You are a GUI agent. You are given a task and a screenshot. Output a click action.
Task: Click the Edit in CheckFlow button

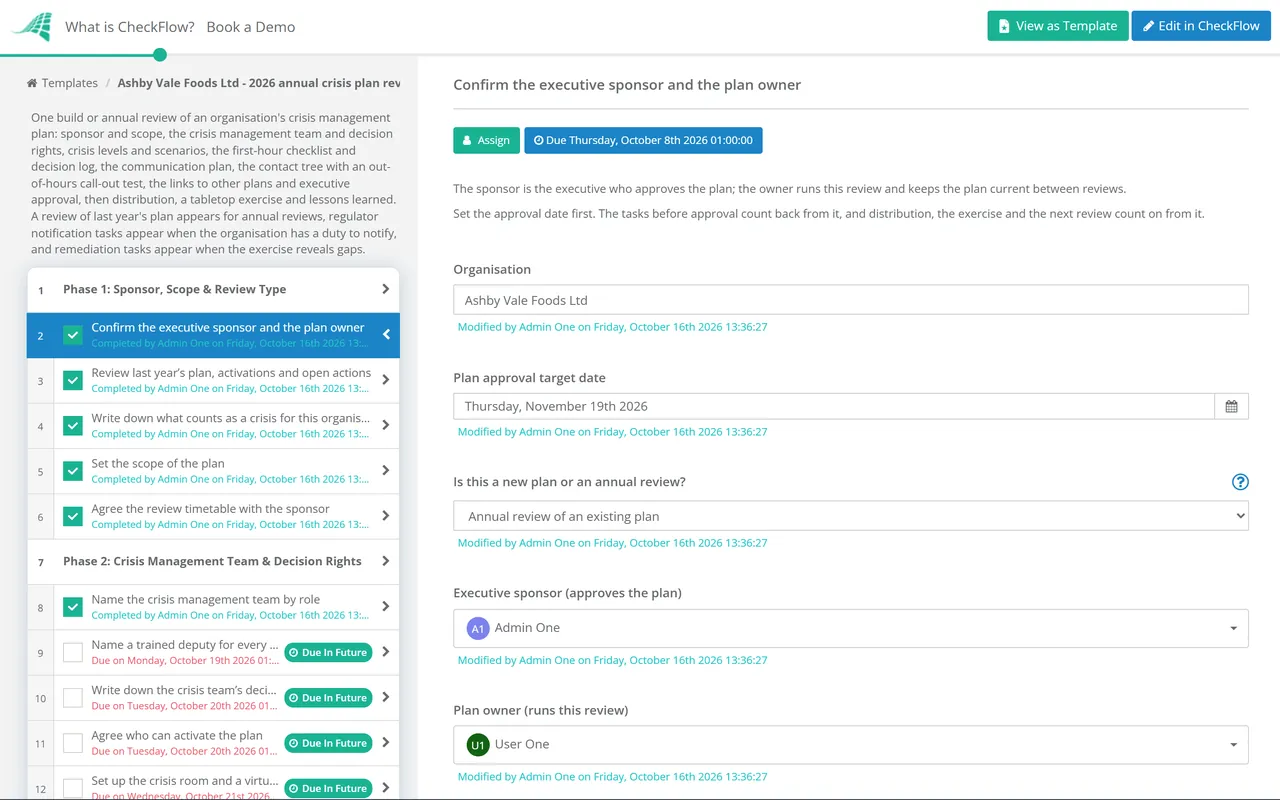click(x=1201, y=26)
